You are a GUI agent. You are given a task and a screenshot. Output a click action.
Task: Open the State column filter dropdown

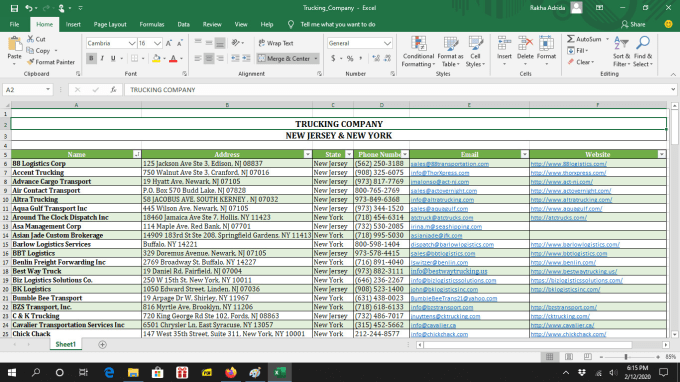click(x=349, y=154)
